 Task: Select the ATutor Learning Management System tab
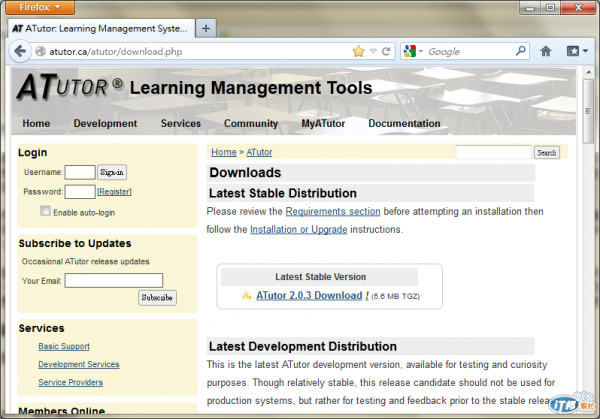click(101, 29)
